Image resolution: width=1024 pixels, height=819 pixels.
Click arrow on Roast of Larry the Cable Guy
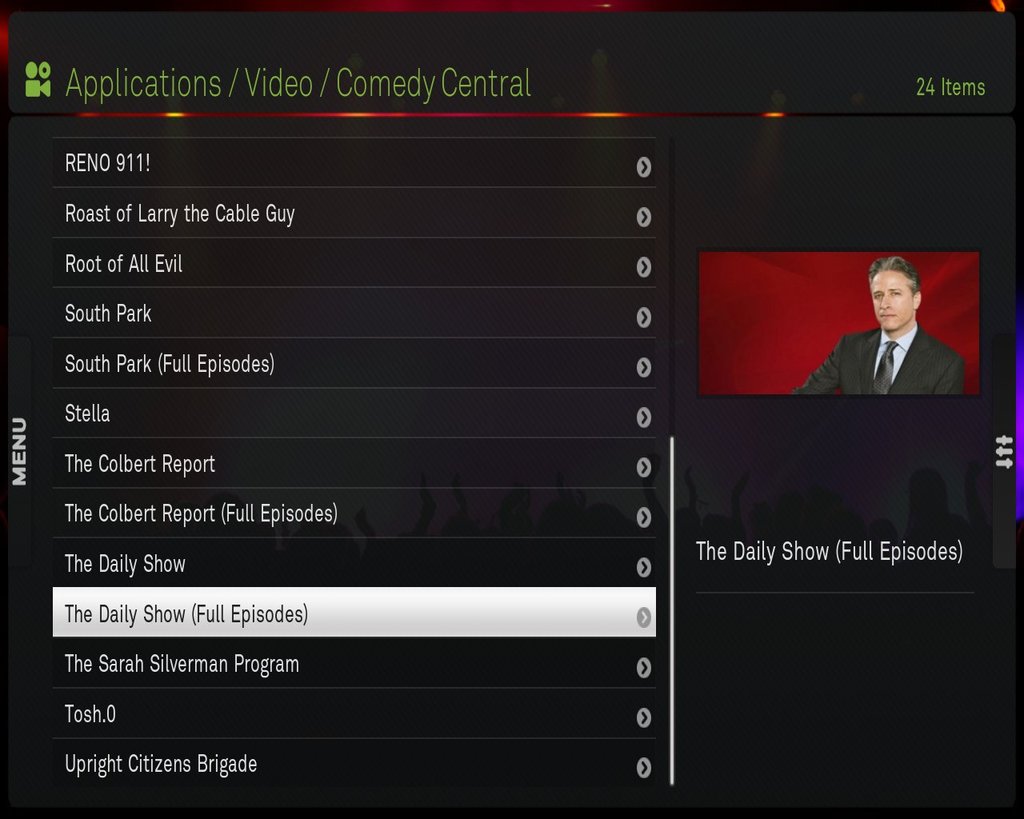pos(644,217)
